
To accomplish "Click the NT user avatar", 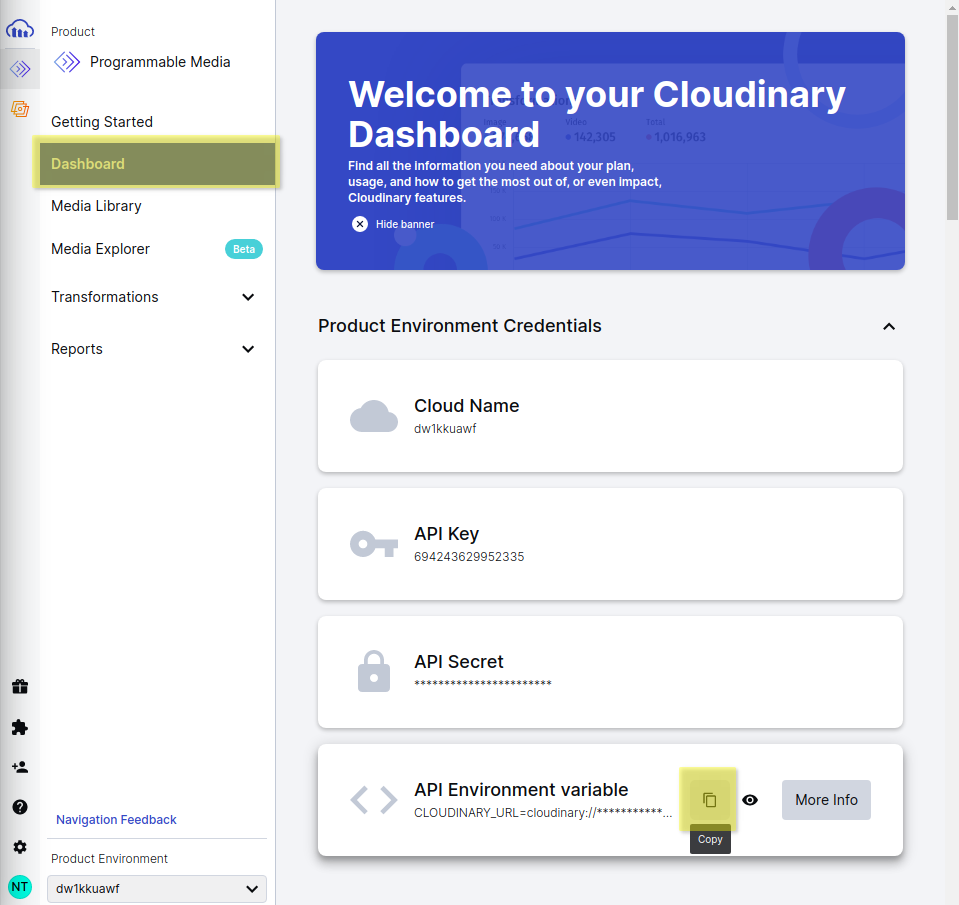I will 20,887.
